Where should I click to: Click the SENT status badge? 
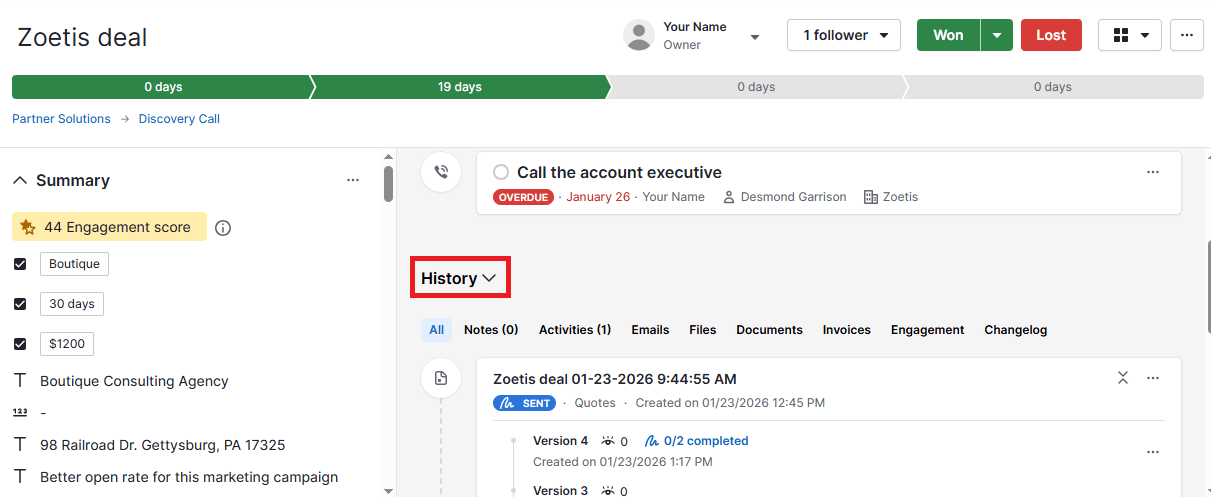(x=525, y=403)
